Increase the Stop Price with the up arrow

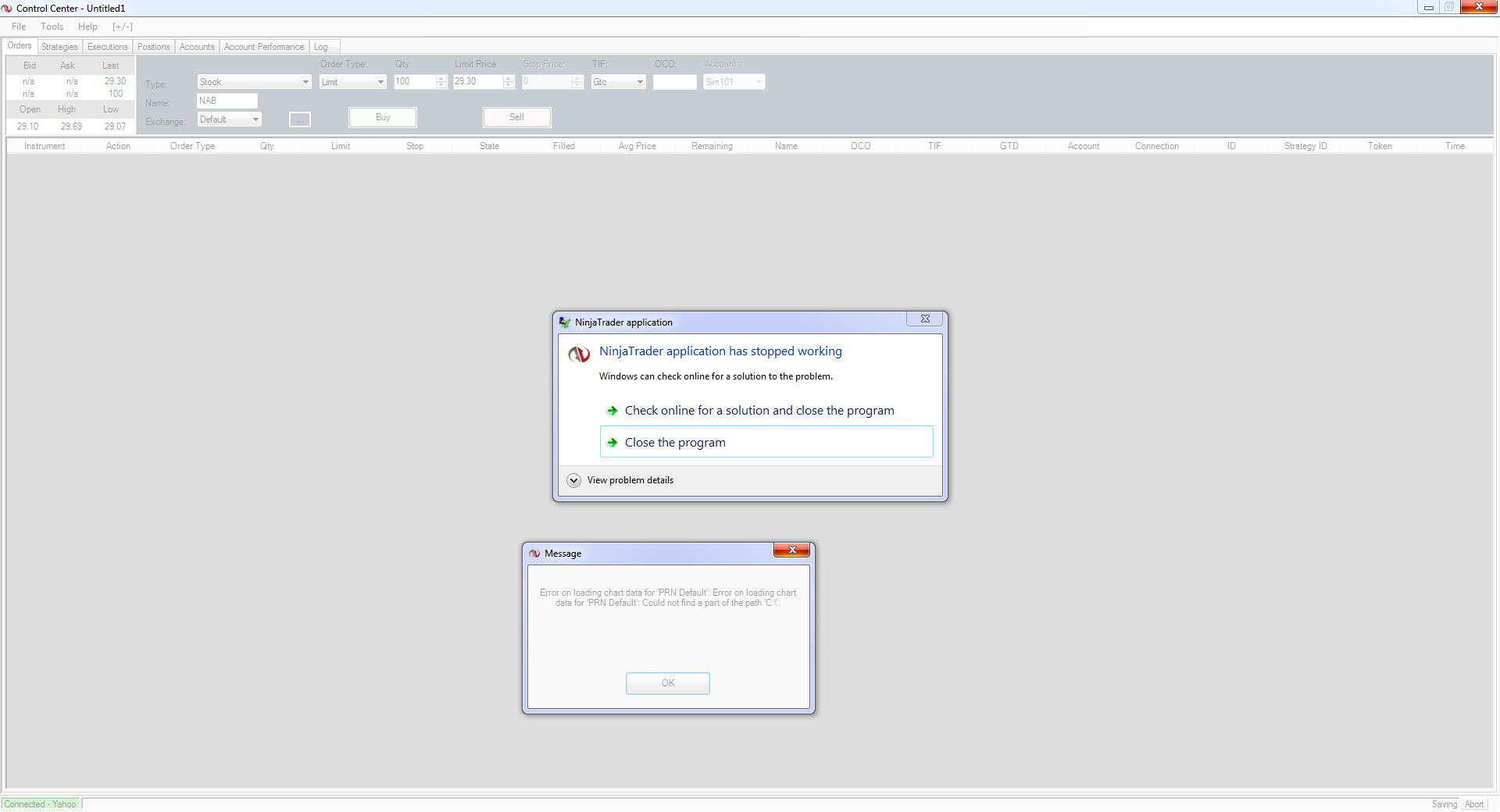point(578,78)
